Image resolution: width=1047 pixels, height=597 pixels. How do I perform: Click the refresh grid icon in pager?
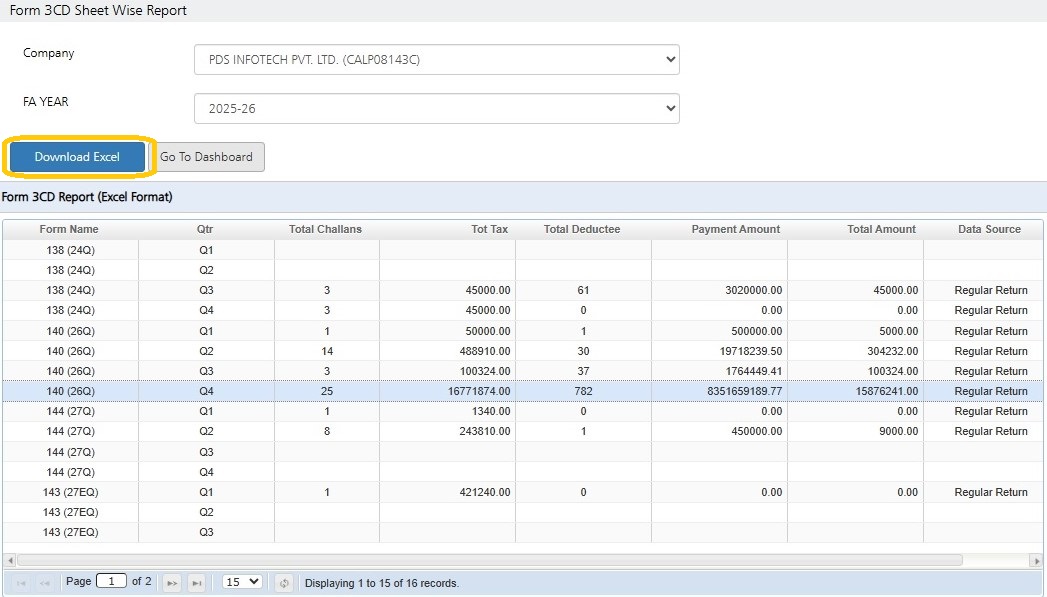point(284,583)
